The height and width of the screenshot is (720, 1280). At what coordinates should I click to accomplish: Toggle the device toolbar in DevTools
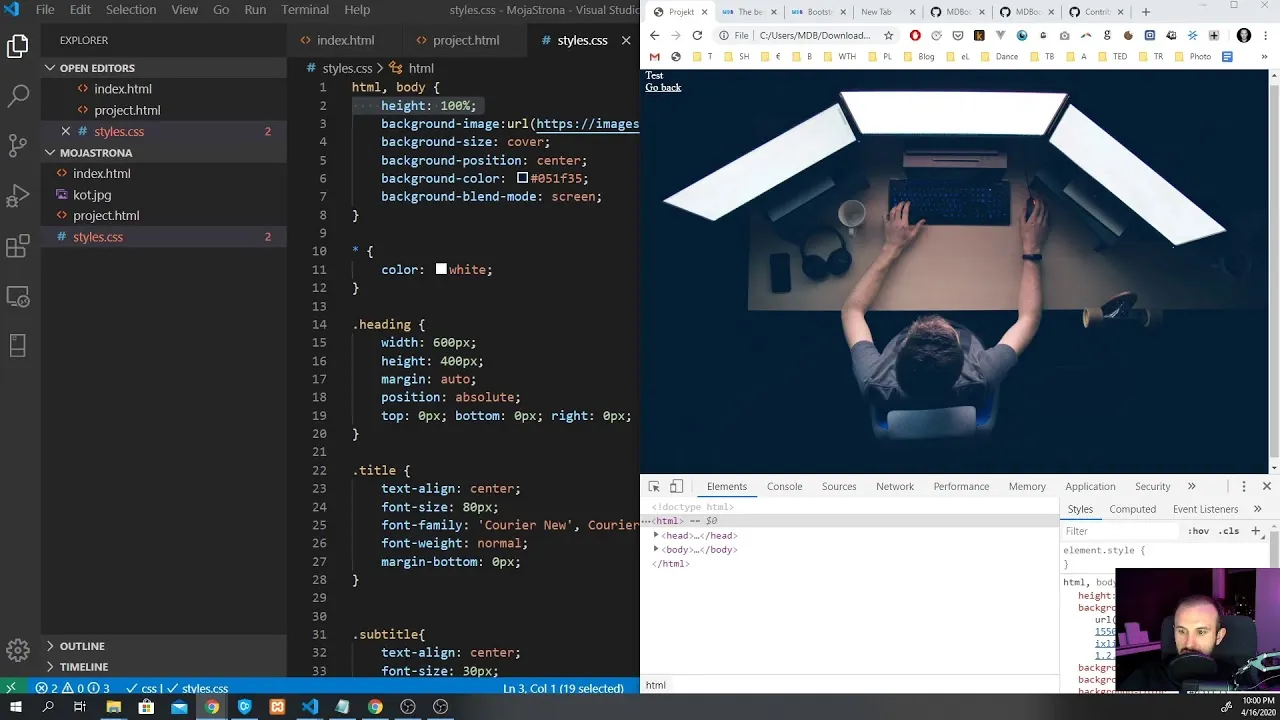[677, 487]
